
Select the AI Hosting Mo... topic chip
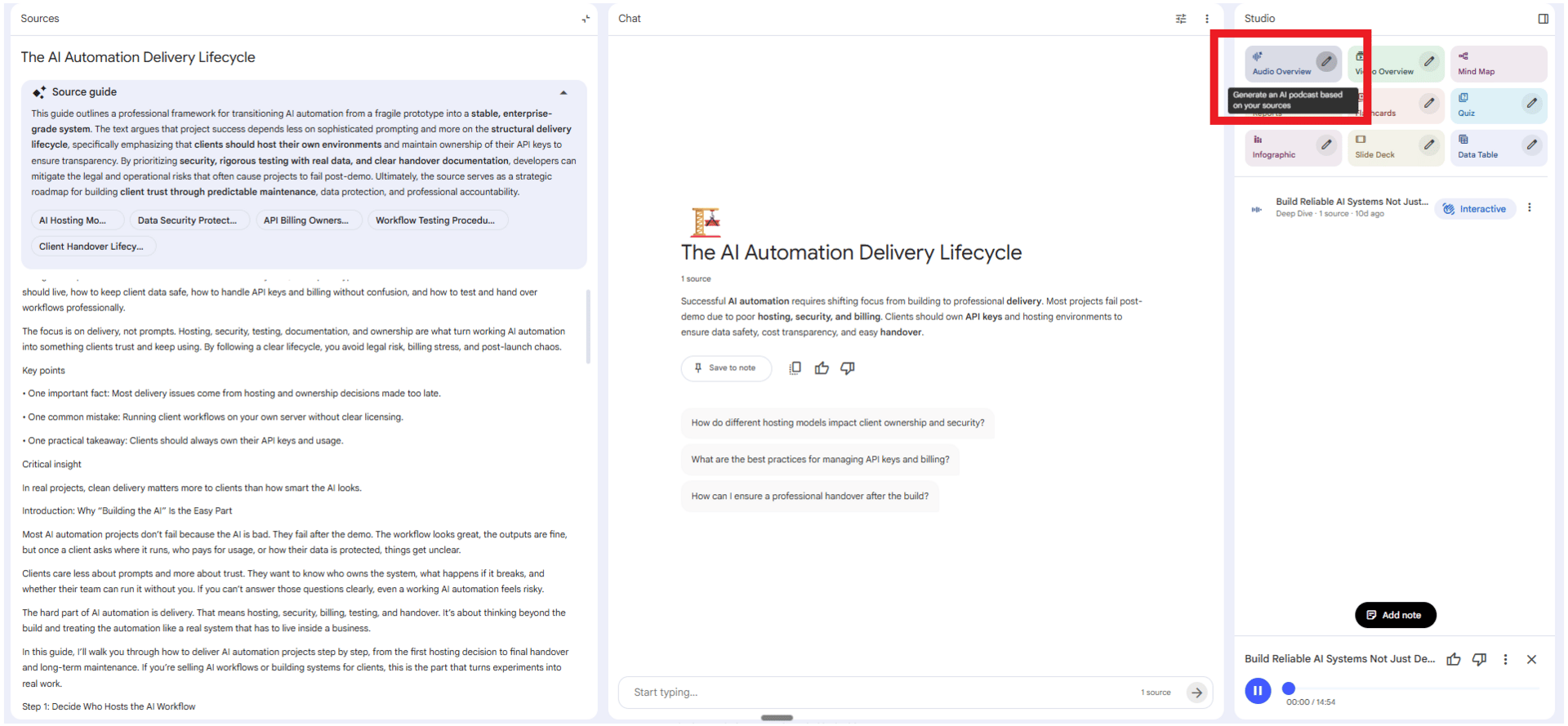(x=78, y=220)
